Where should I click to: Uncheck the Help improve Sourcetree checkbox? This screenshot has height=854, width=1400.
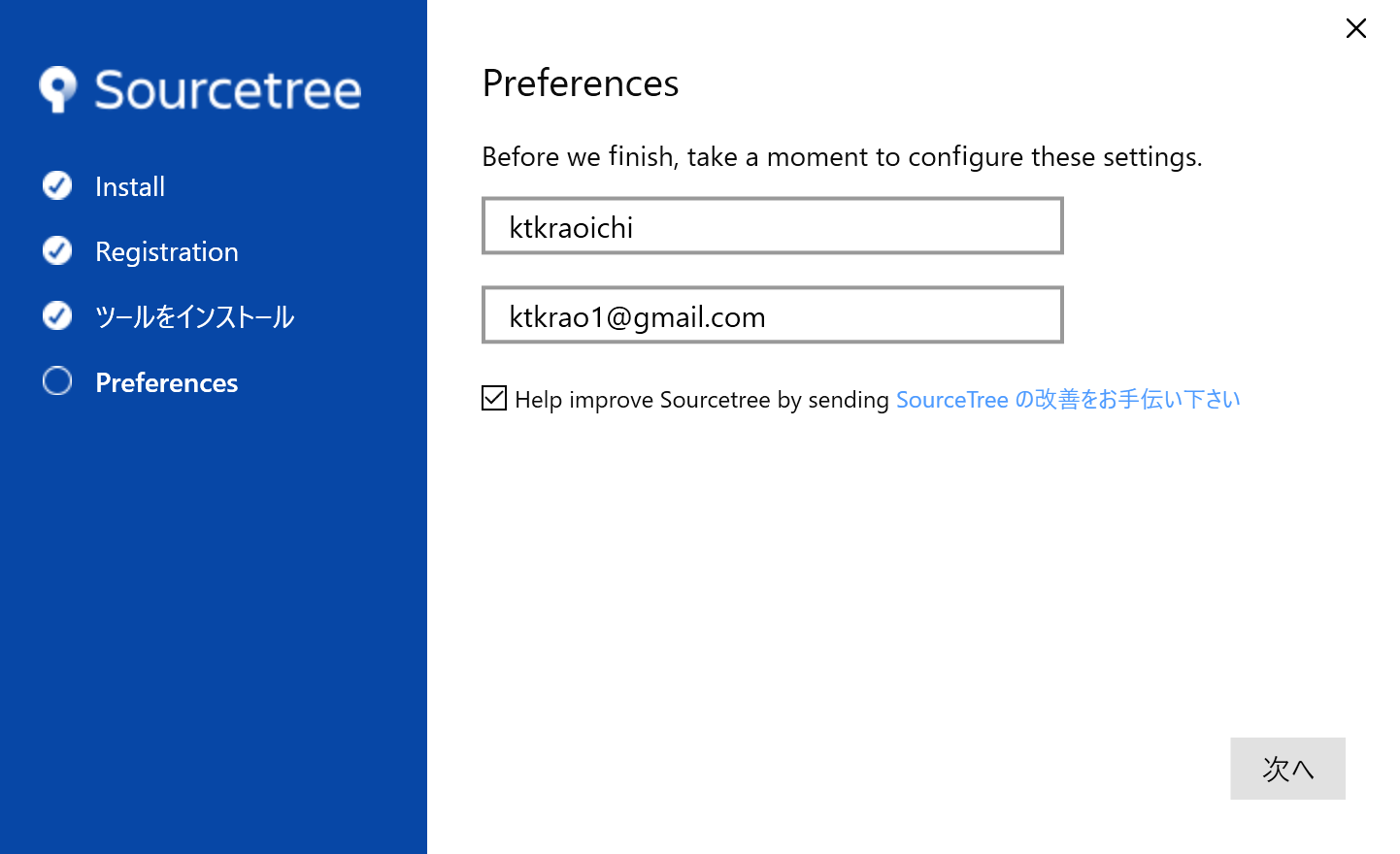494,398
